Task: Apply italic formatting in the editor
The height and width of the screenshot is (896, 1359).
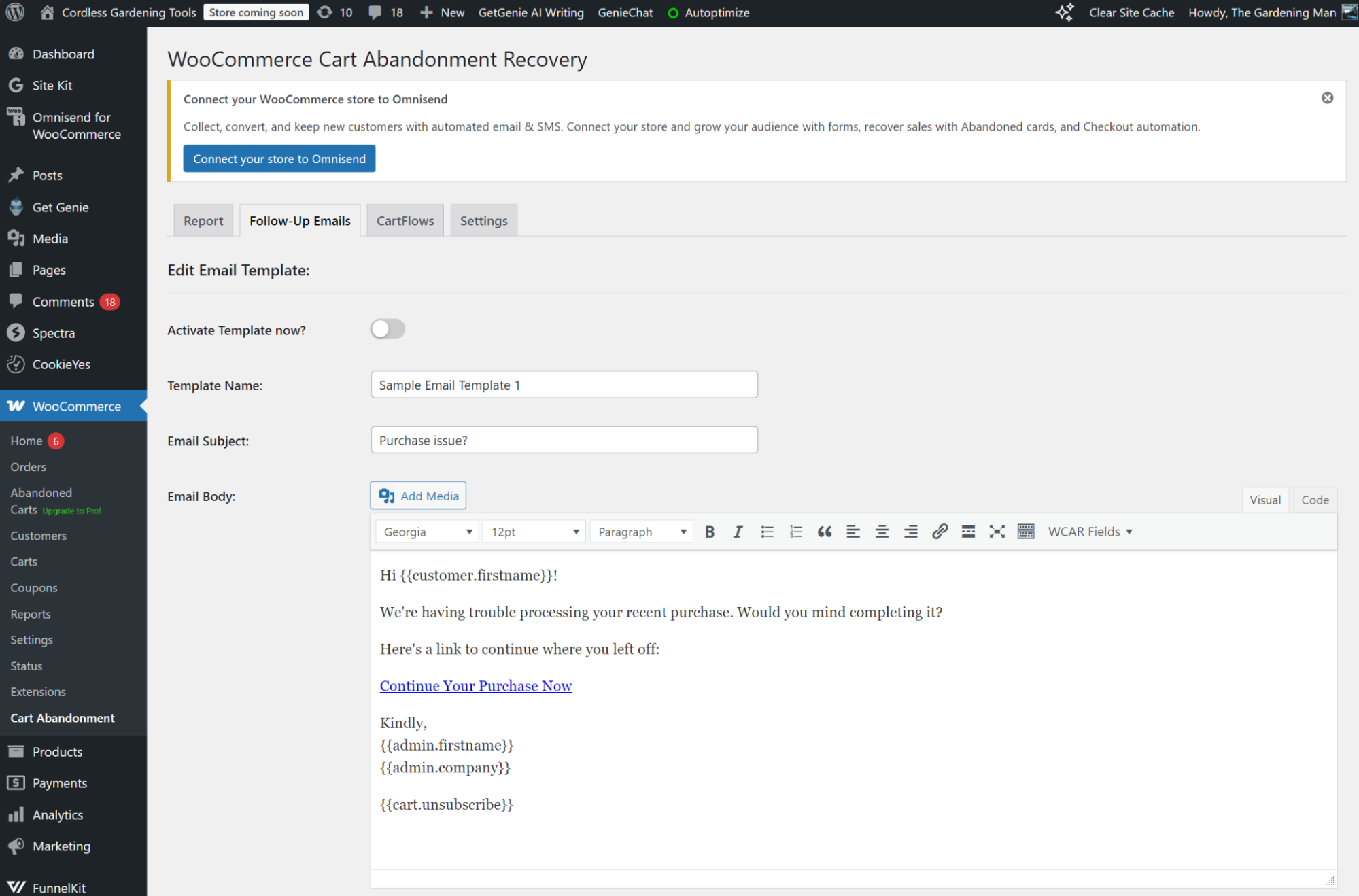Action: (738, 532)
